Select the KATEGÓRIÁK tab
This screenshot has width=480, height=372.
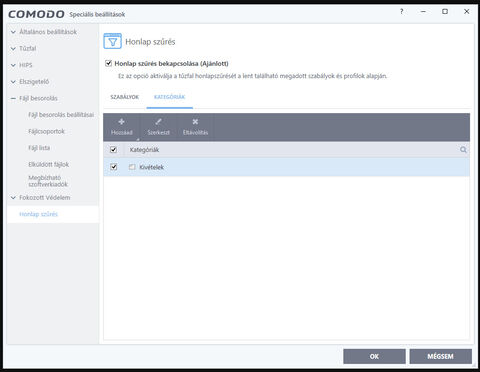pyautogui.click(x=169, y=97)
